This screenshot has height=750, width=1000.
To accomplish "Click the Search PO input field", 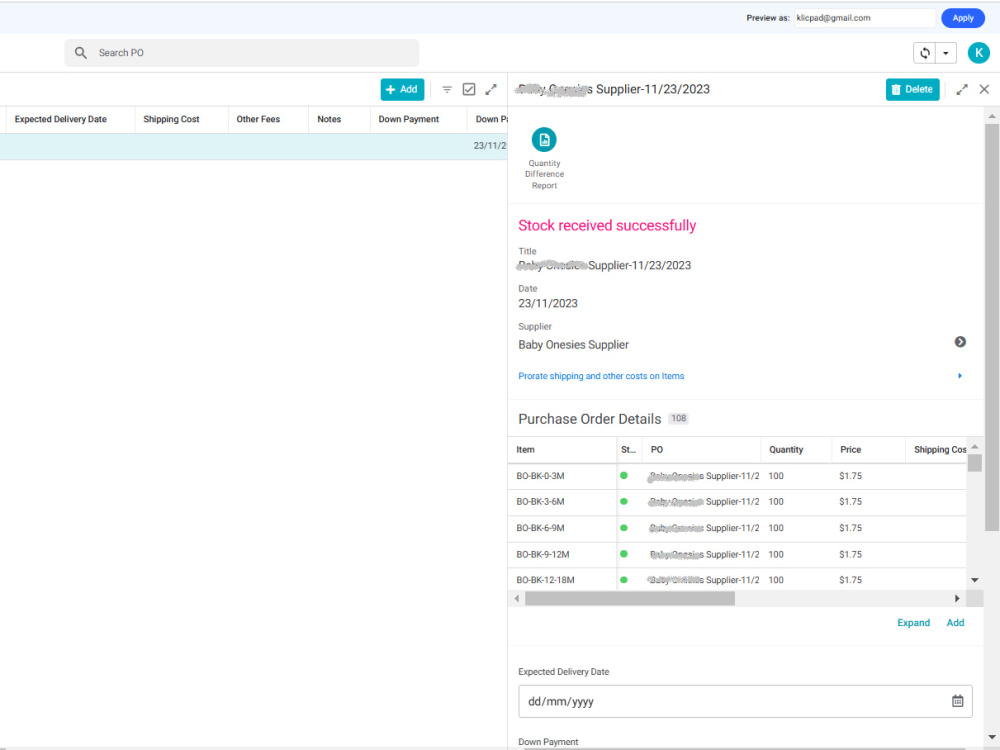I will pos(242,53).
